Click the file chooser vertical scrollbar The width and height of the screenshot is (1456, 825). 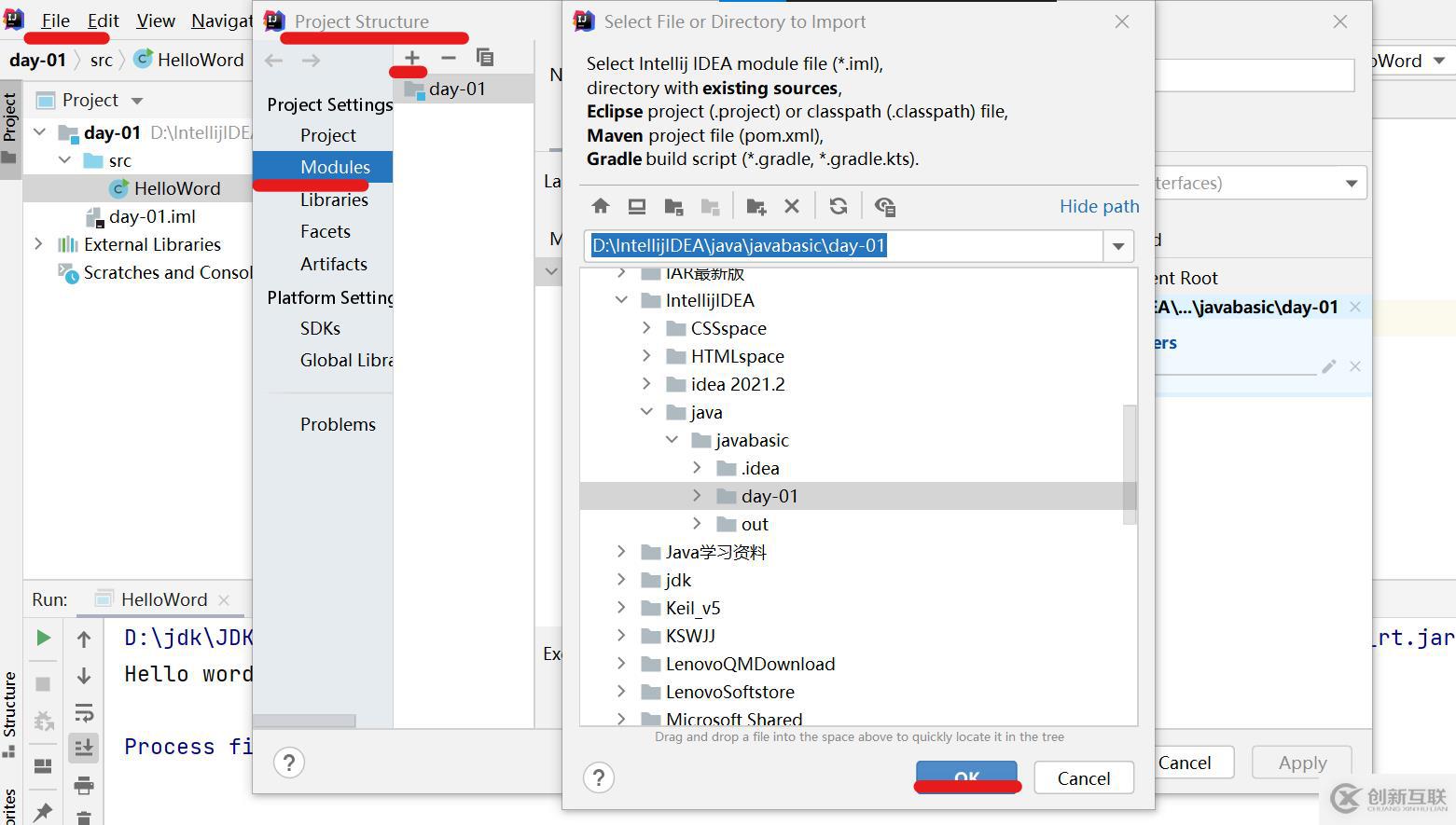1130,464
